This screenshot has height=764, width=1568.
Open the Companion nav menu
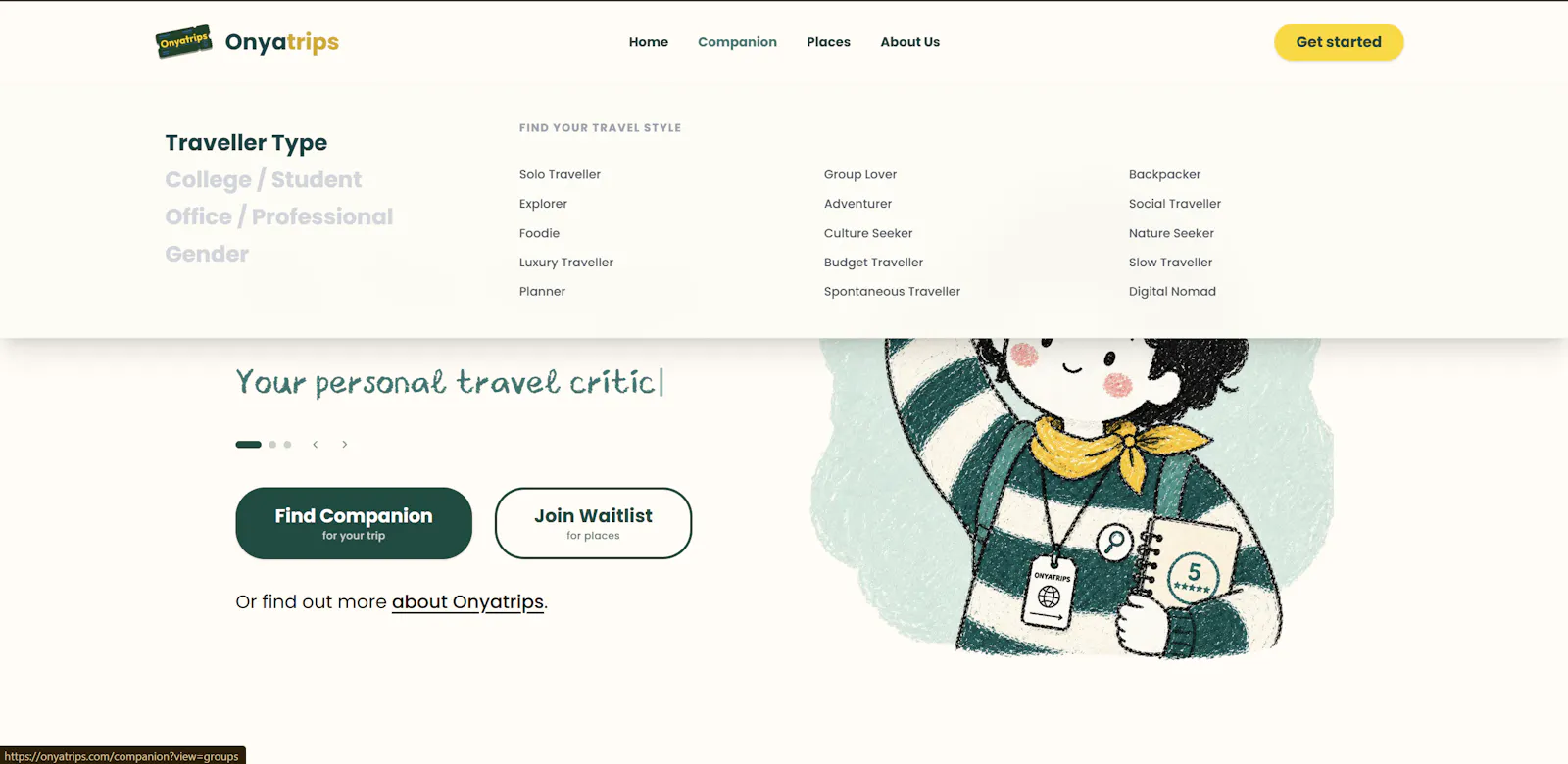[x=737, y=42]
